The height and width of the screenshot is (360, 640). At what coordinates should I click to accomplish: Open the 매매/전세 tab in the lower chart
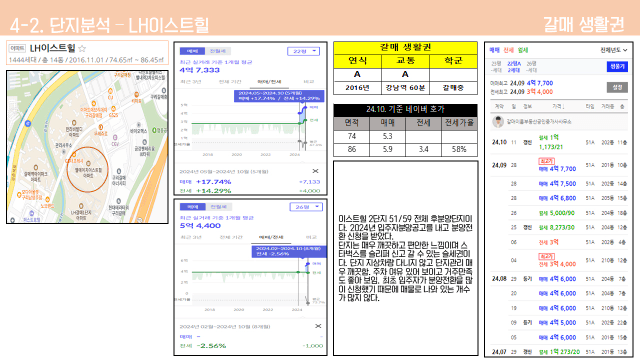[271, 237]
